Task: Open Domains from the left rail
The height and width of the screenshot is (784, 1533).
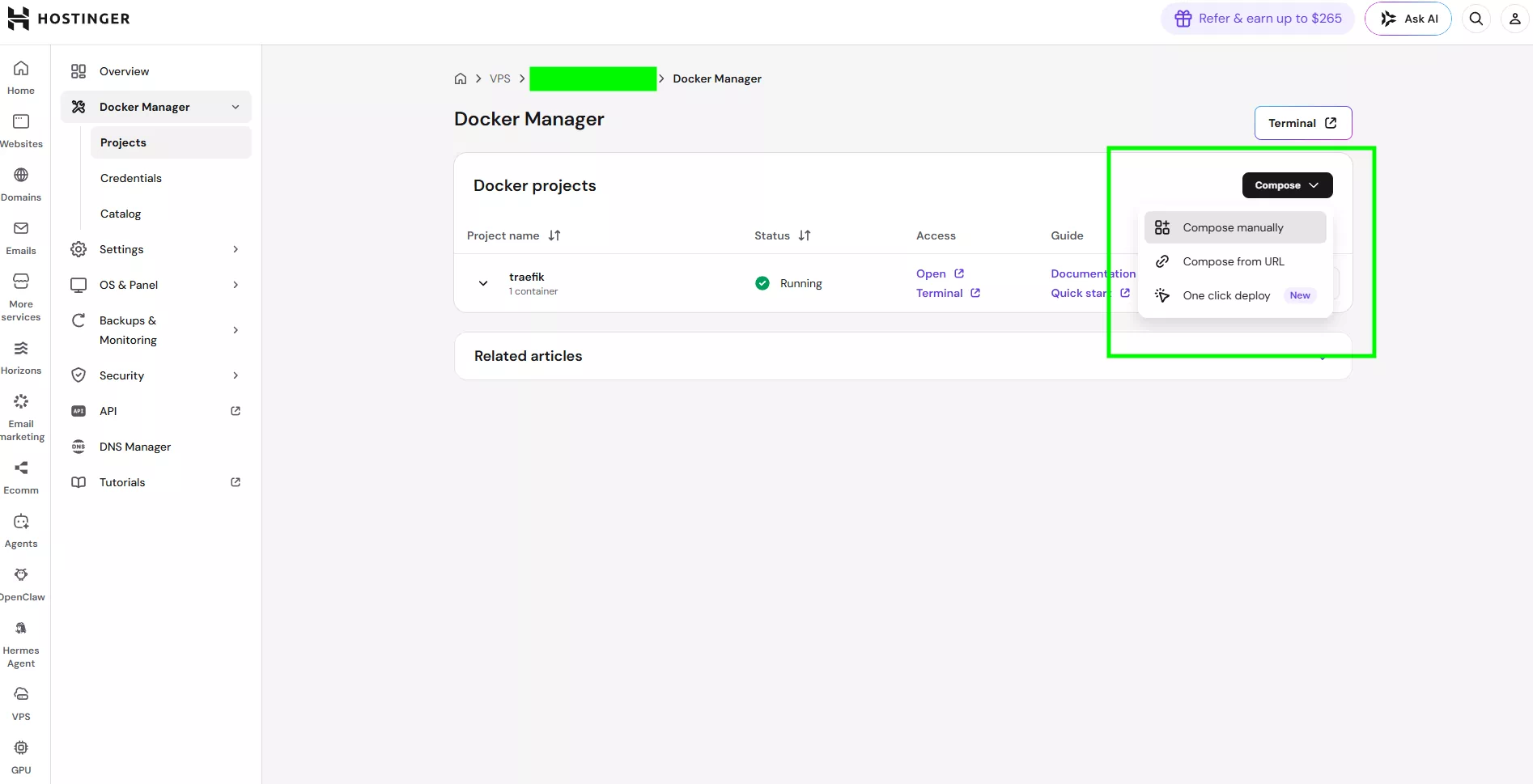Action: tap(21, 184)
